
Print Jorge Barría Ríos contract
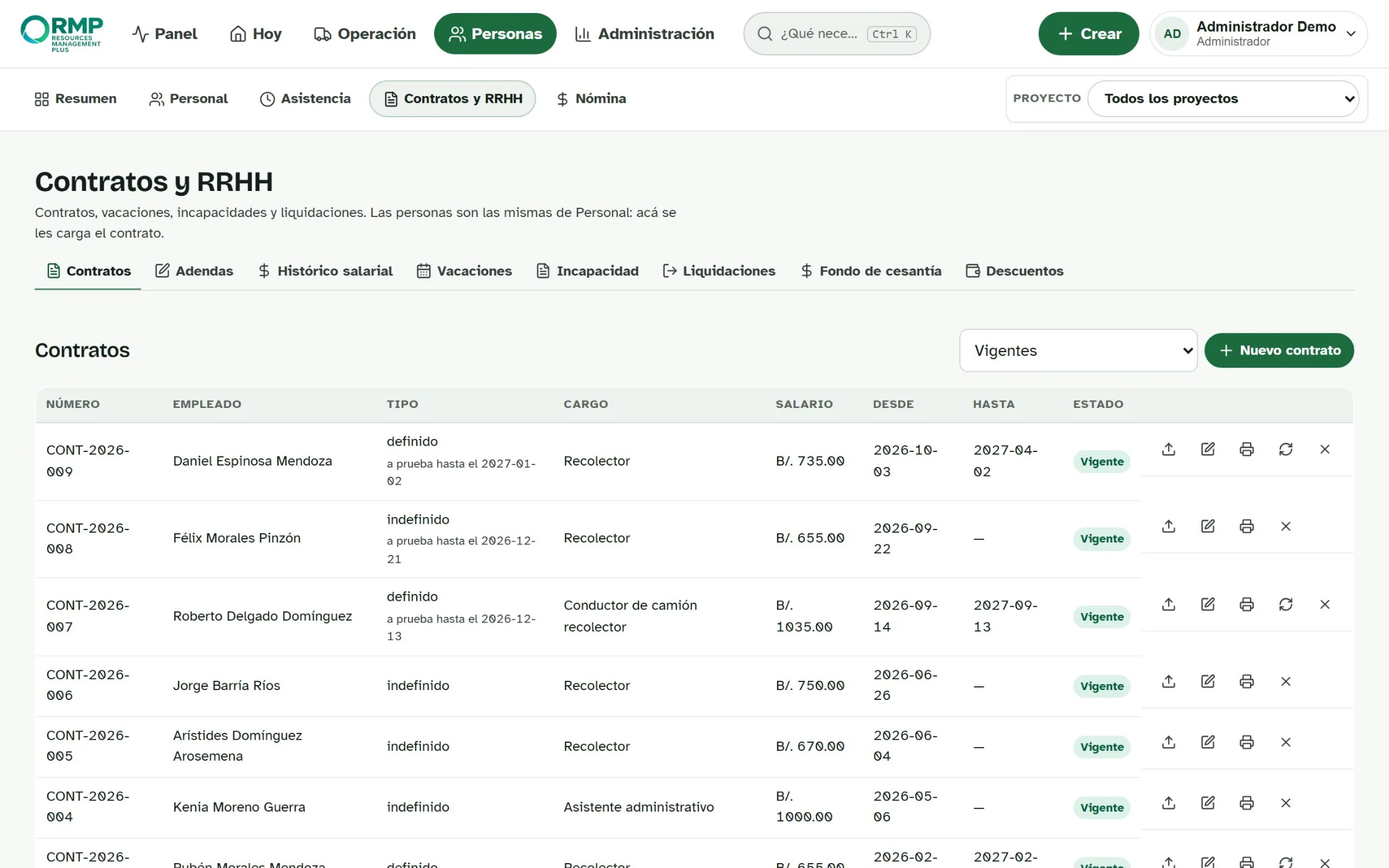pos(1247,681)
